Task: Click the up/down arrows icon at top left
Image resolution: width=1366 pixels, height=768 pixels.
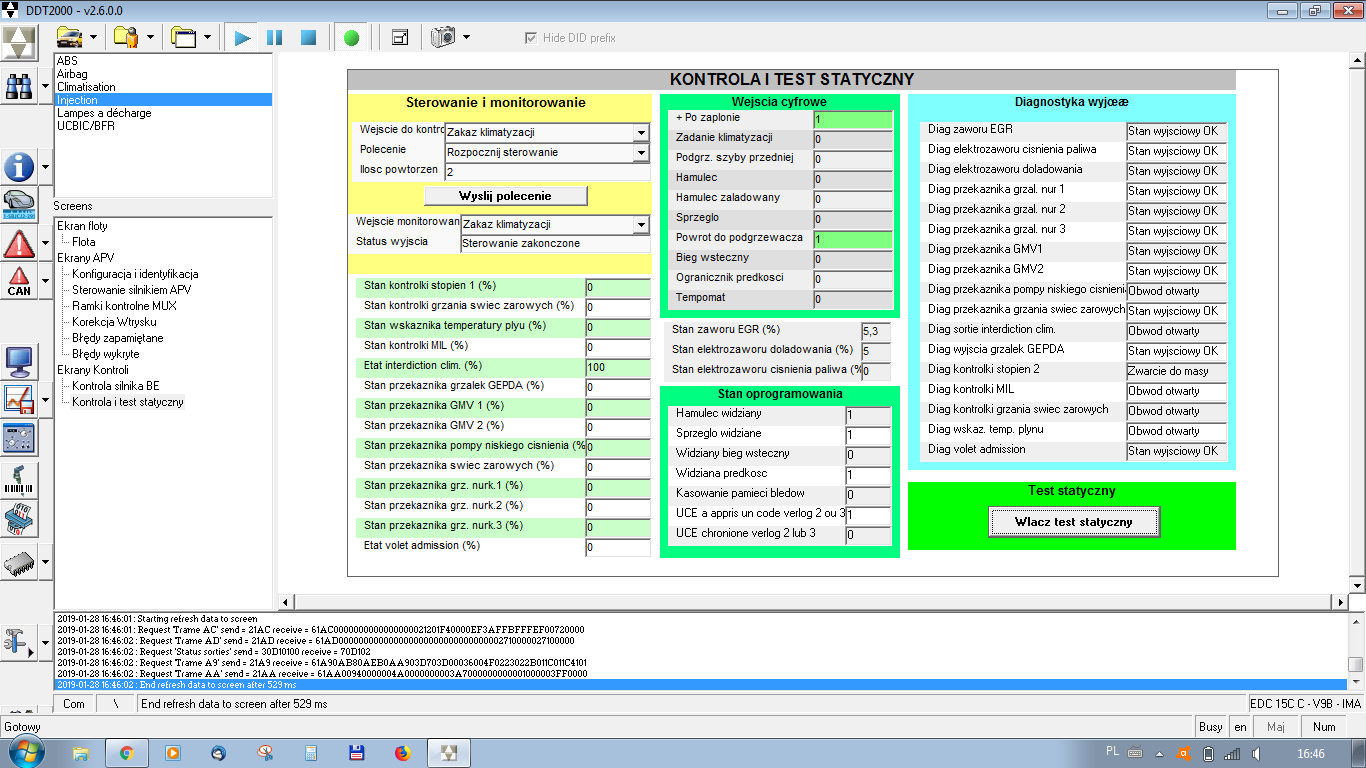Action: click(20, 42)
